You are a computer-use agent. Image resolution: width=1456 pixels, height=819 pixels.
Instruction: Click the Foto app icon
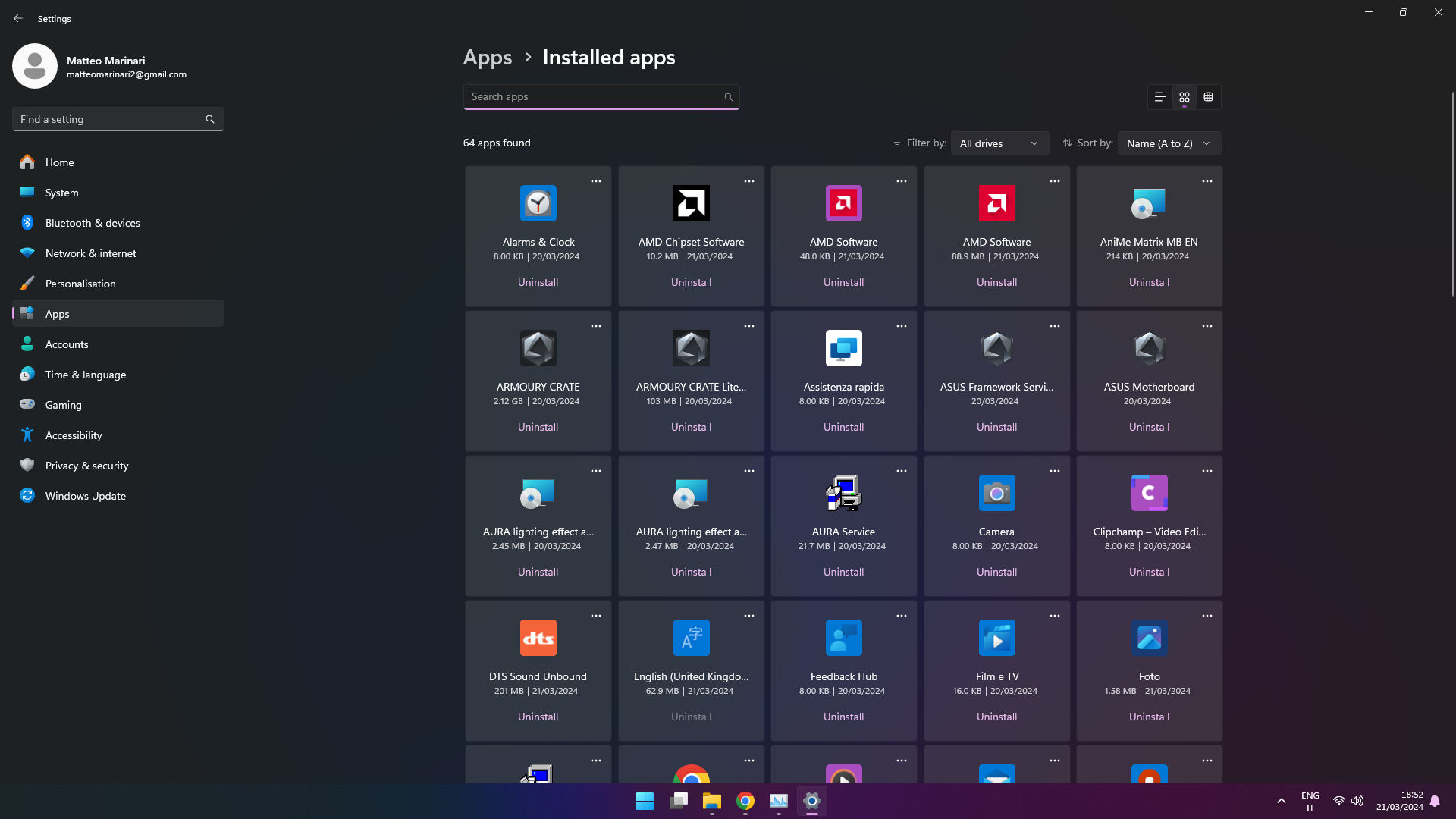coord(1149,638)
